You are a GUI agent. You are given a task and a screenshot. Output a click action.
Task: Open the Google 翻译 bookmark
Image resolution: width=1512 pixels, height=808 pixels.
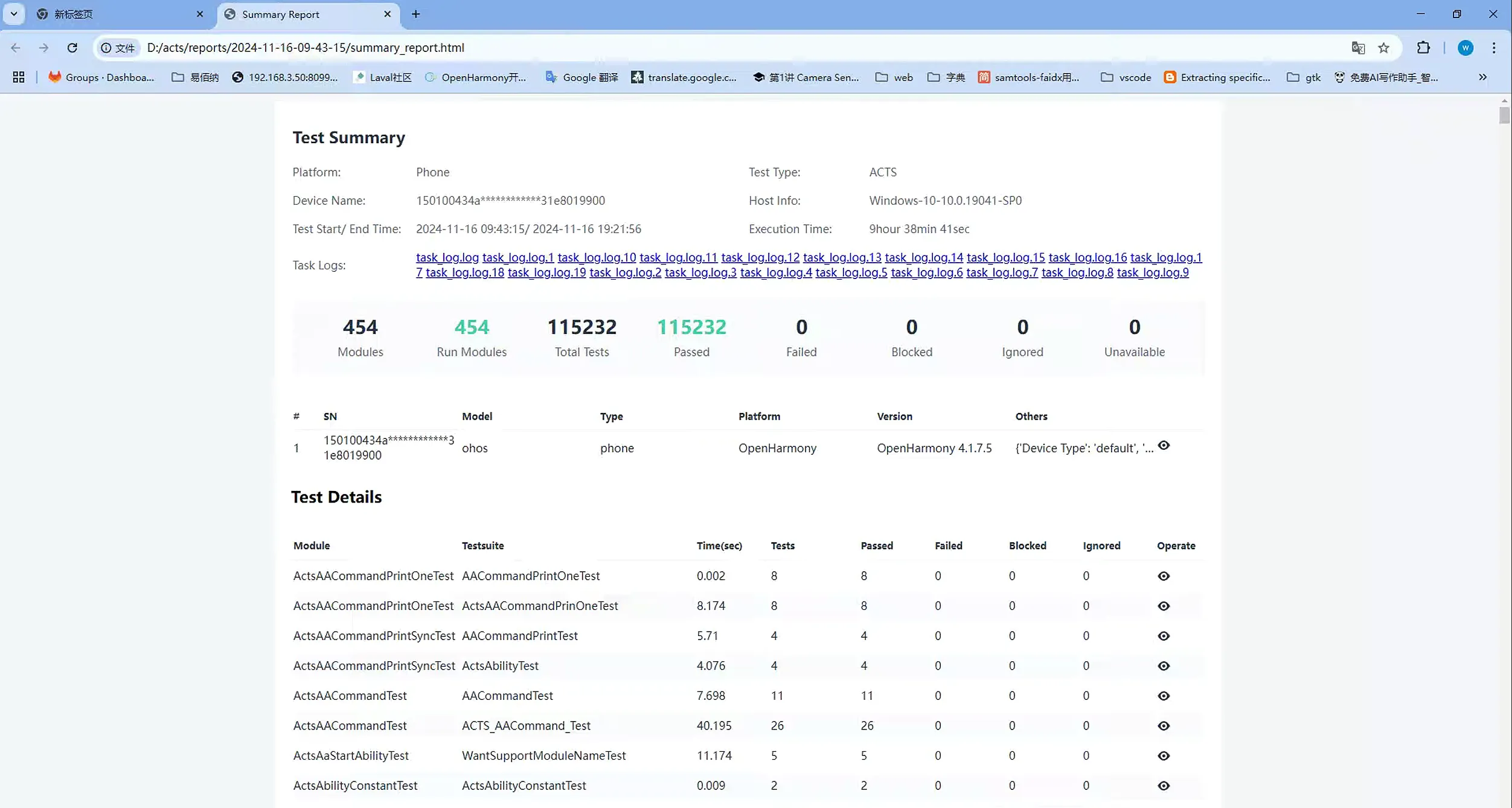coord(582,77)
